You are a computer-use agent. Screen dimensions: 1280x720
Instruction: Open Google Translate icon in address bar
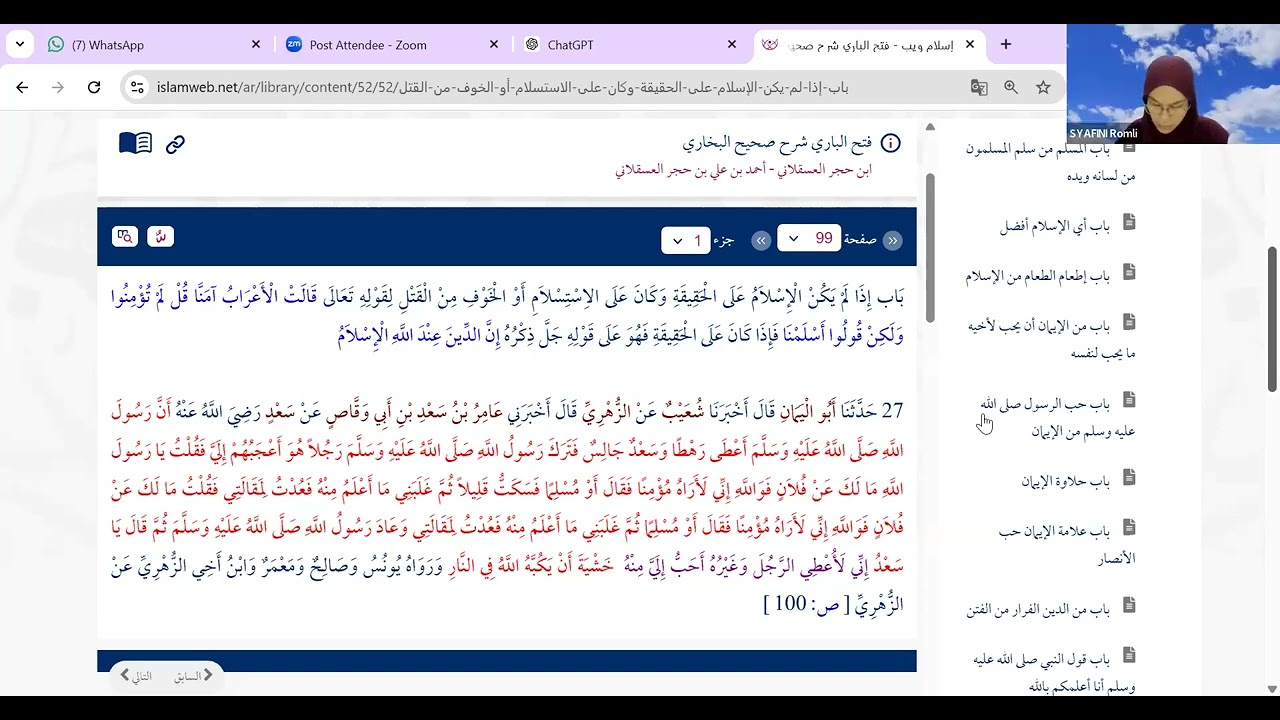click(979, 87)
